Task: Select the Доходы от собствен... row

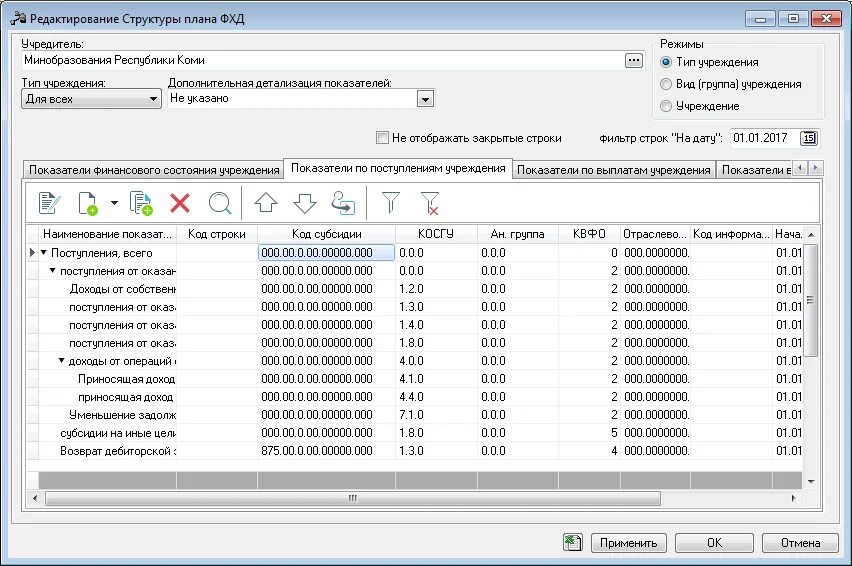Action: tap(415, 288)
